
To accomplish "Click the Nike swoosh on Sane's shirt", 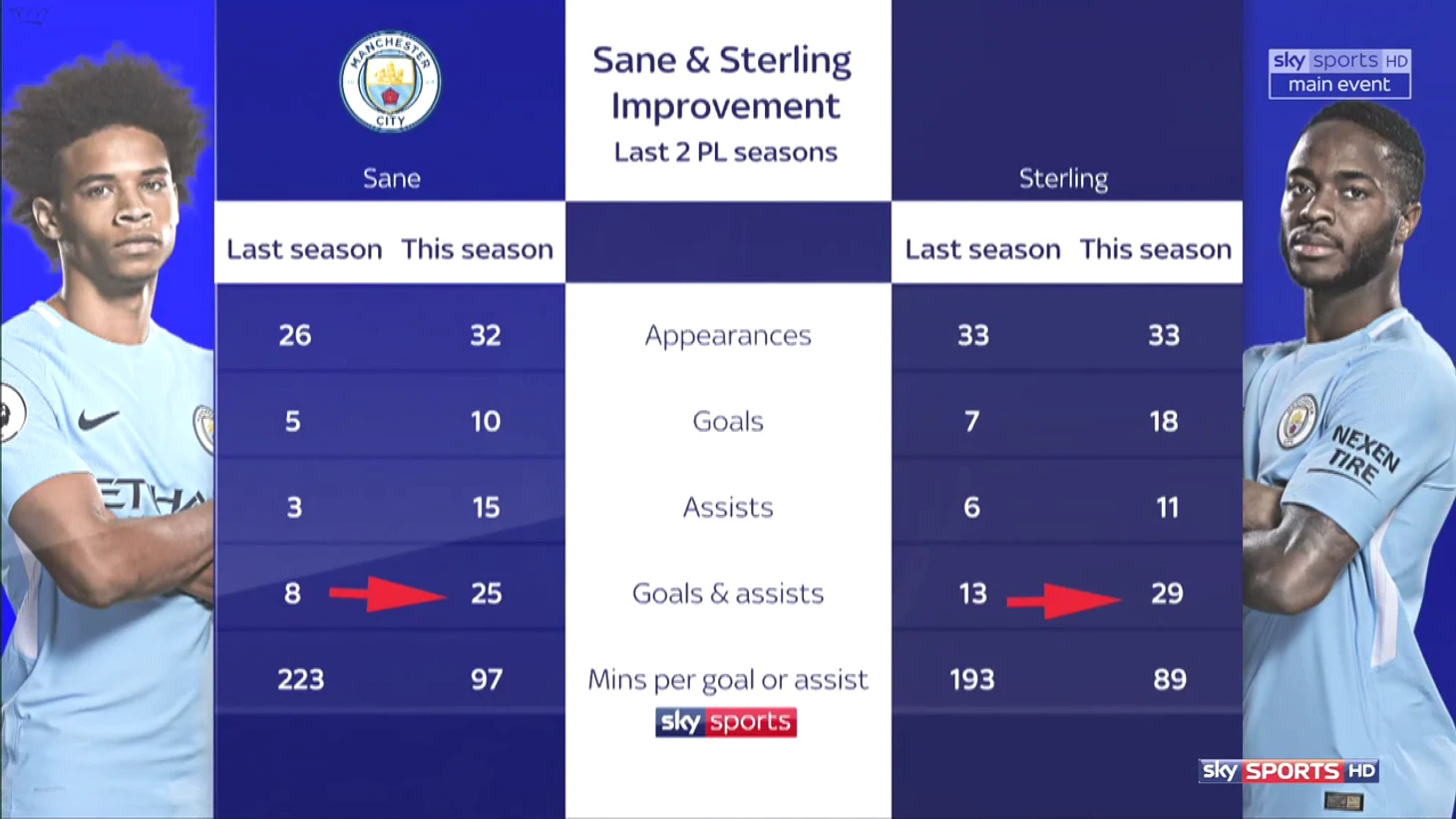I will [98, 421].
